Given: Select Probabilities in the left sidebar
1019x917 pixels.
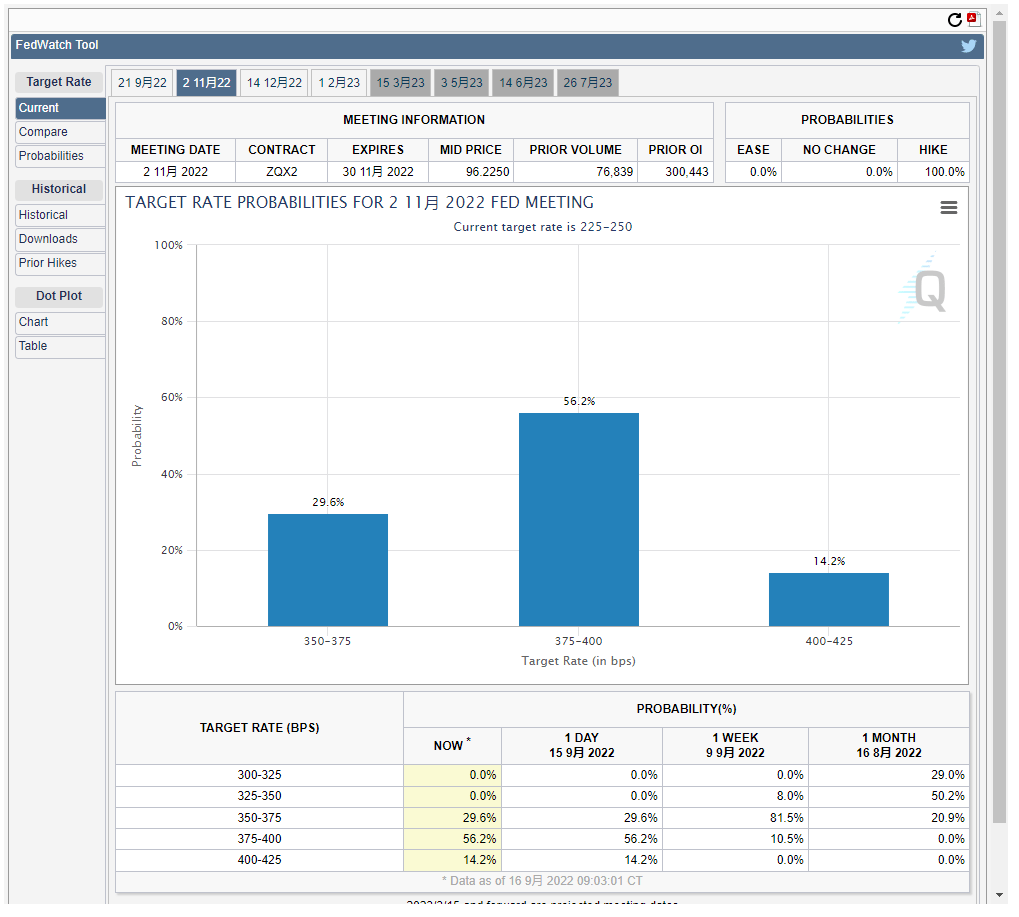Looking at the screenshot, I should tap(60, 156).
